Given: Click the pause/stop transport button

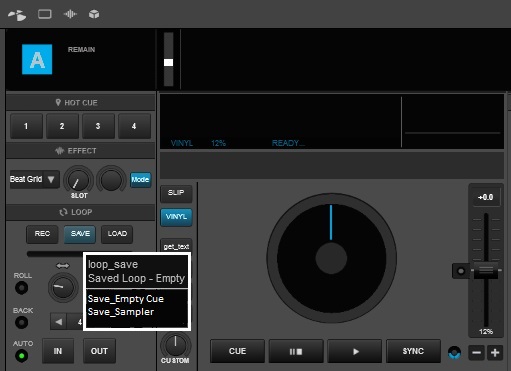Looking at the screenshot, I should [x=296, y=351].
